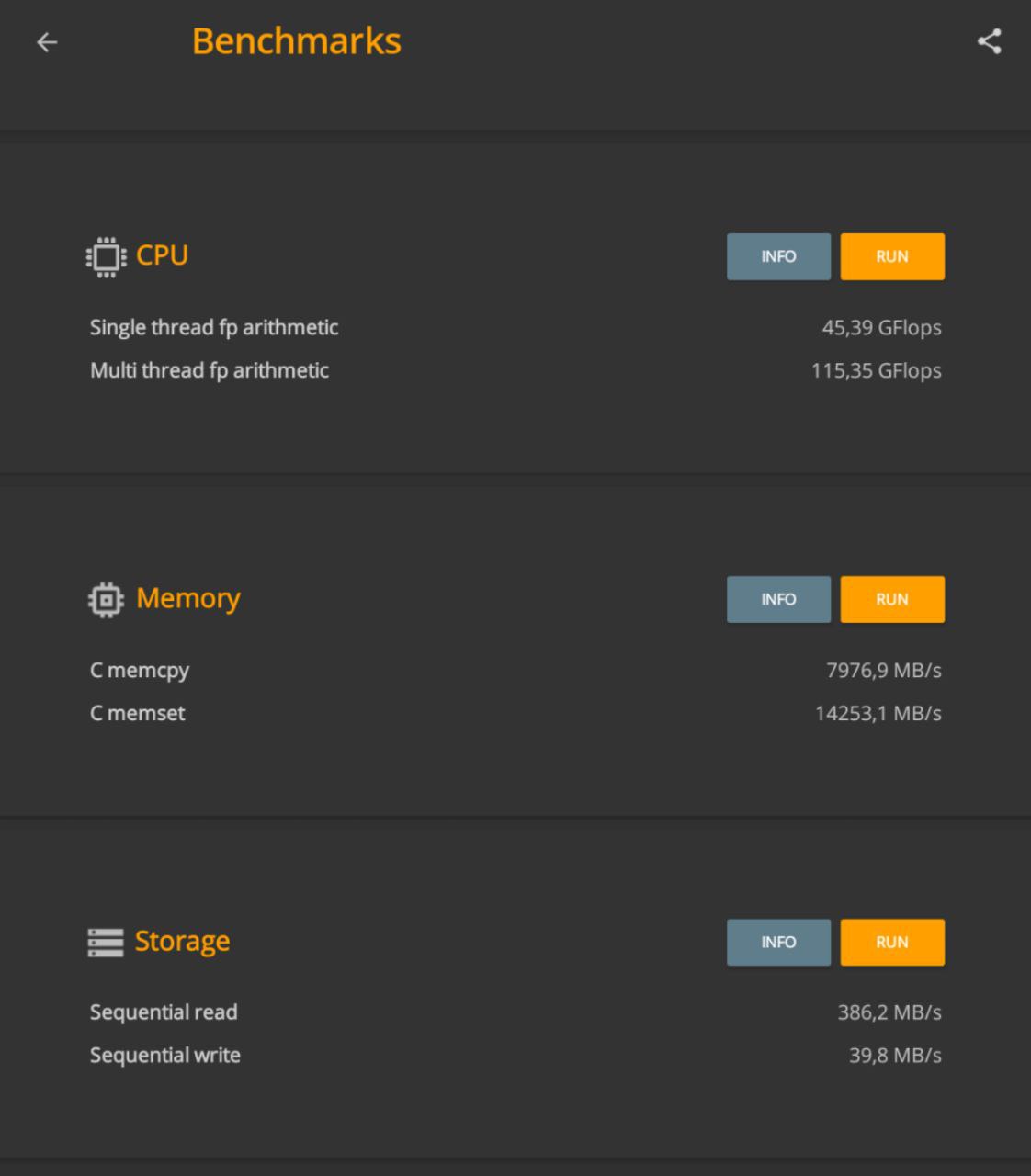Run the Memory benchmark

(x=892, y=599)
